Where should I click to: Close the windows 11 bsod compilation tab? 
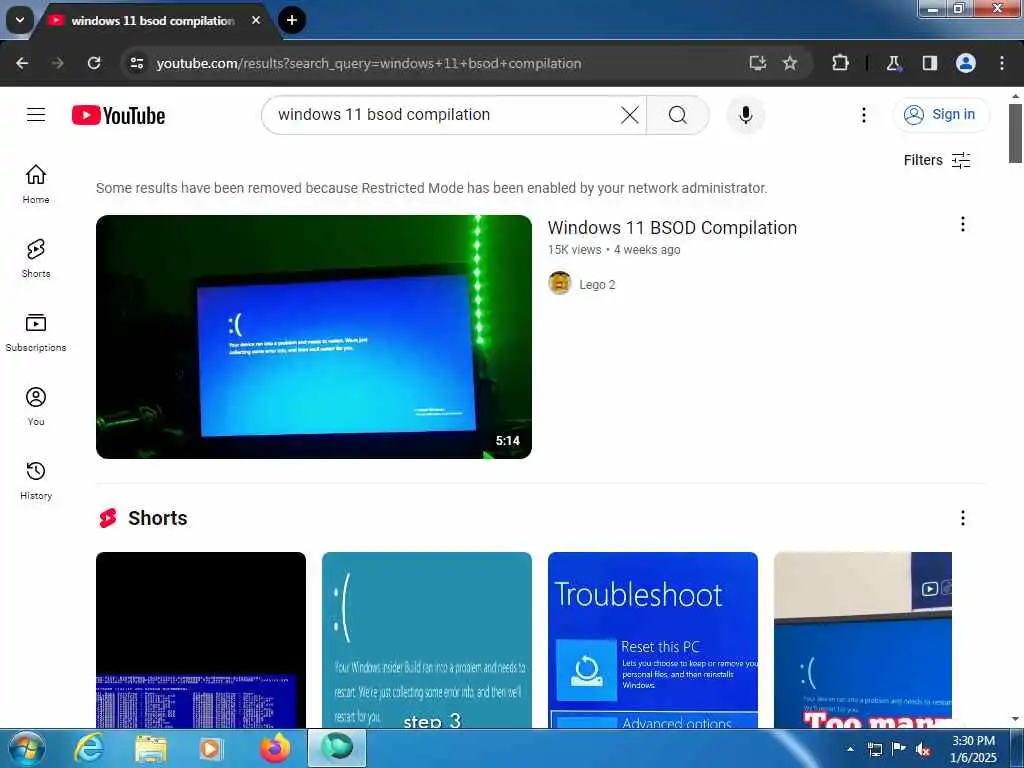[x=256, y=20]
